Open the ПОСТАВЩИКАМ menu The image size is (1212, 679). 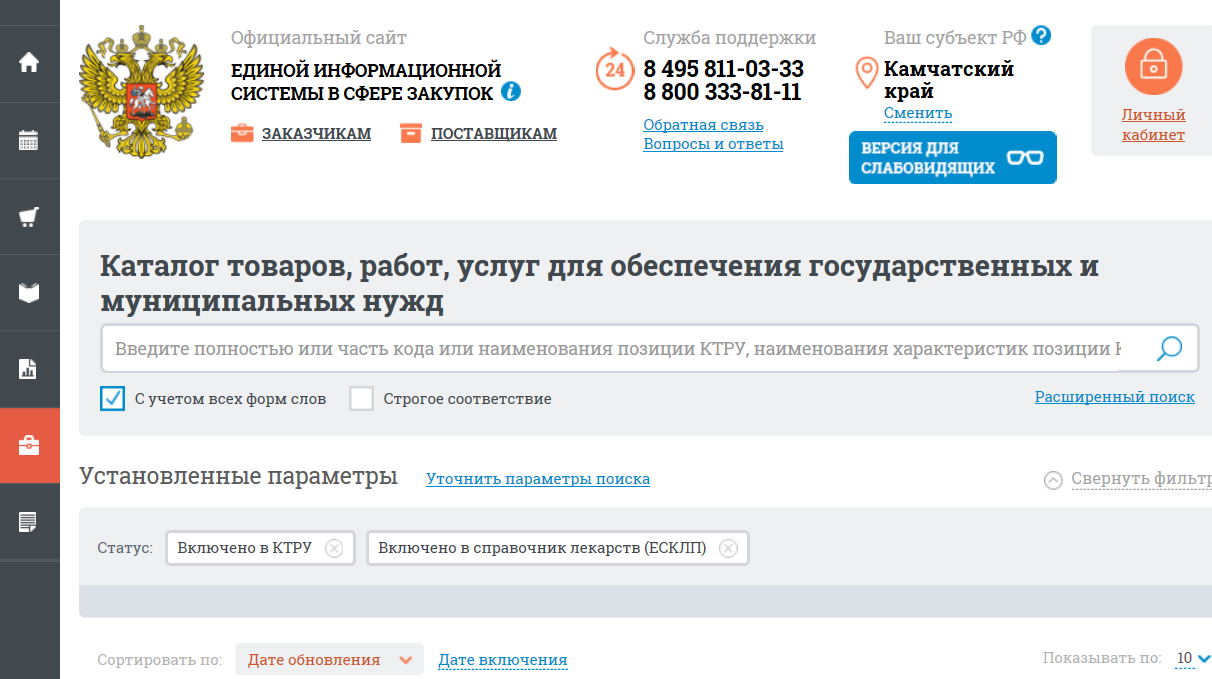(x=494, y=133)
